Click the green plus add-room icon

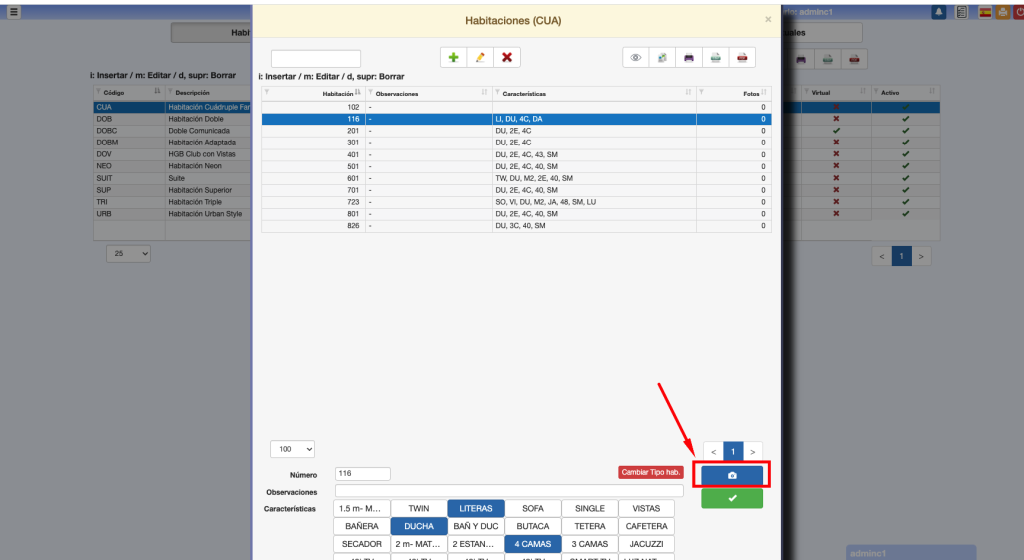454,58
